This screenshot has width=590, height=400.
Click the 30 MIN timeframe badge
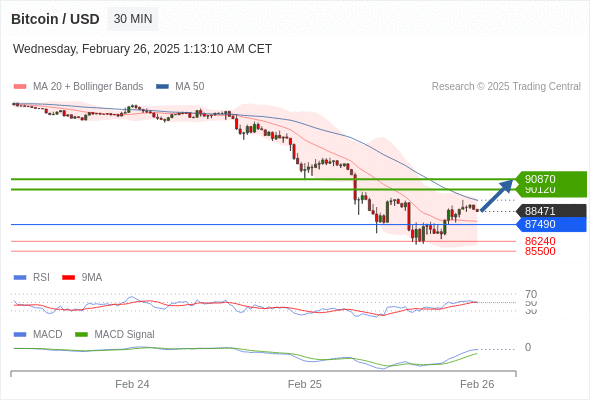[x=133, y=19]
